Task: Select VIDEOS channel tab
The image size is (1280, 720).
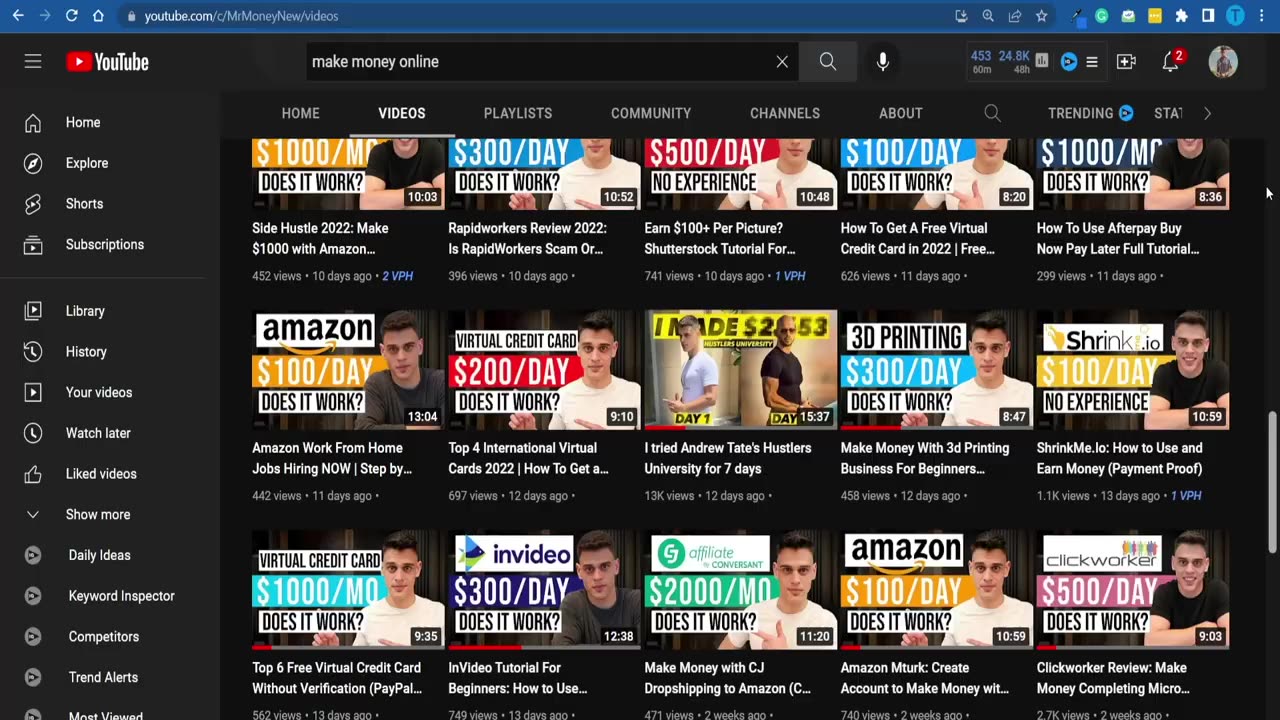Action: (402, 113)
